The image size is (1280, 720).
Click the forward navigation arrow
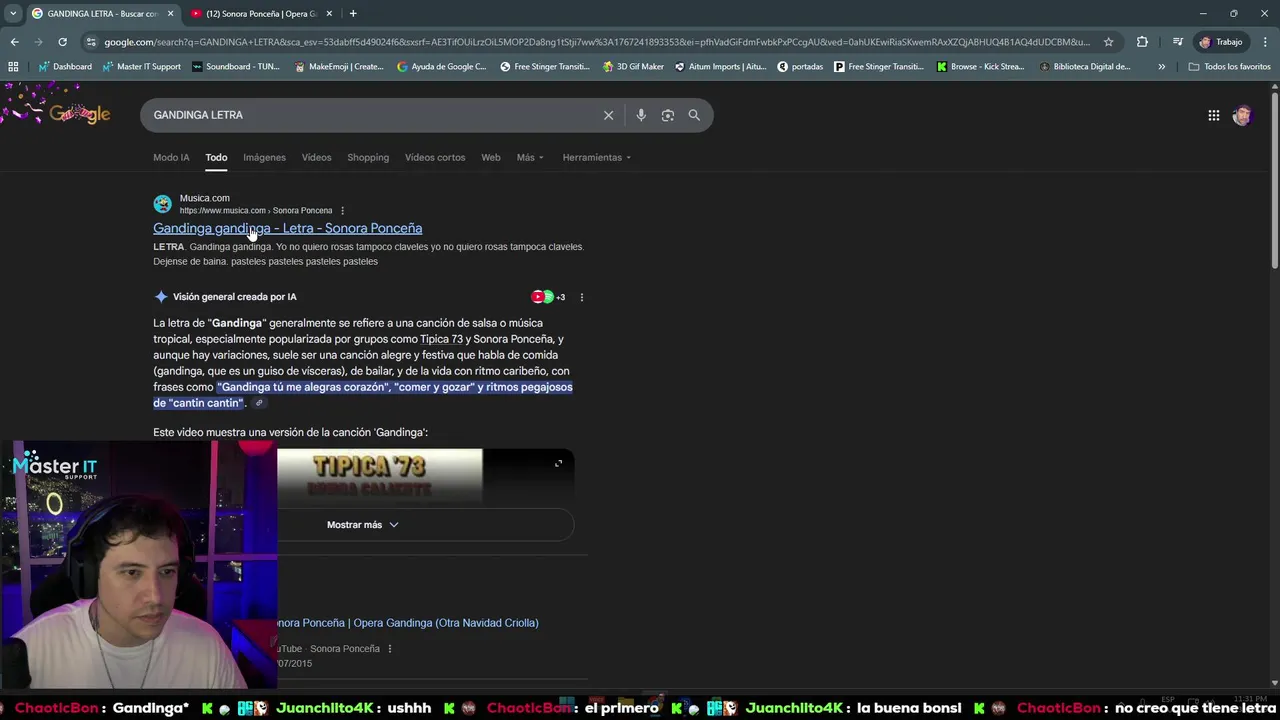[x=38, y=42]
